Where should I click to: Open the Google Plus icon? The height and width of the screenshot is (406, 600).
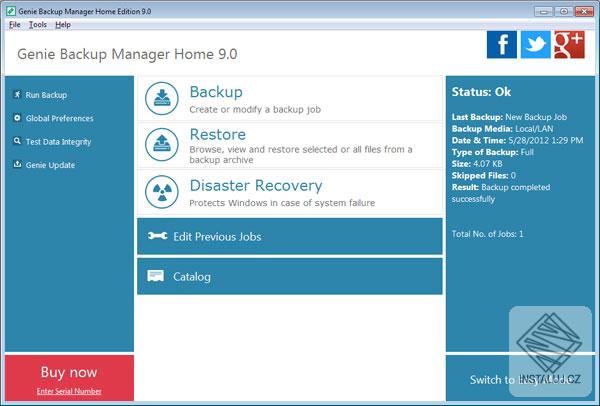coord(569,45)
